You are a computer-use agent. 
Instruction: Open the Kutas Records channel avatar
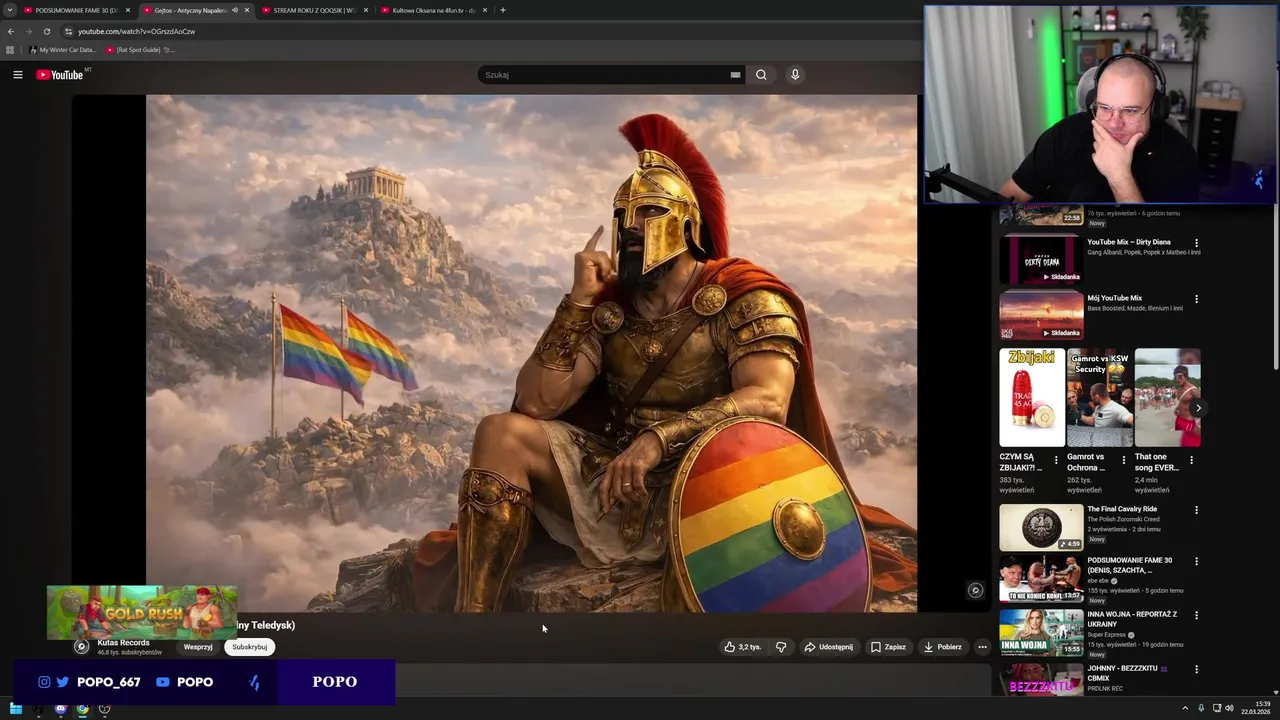82,647
